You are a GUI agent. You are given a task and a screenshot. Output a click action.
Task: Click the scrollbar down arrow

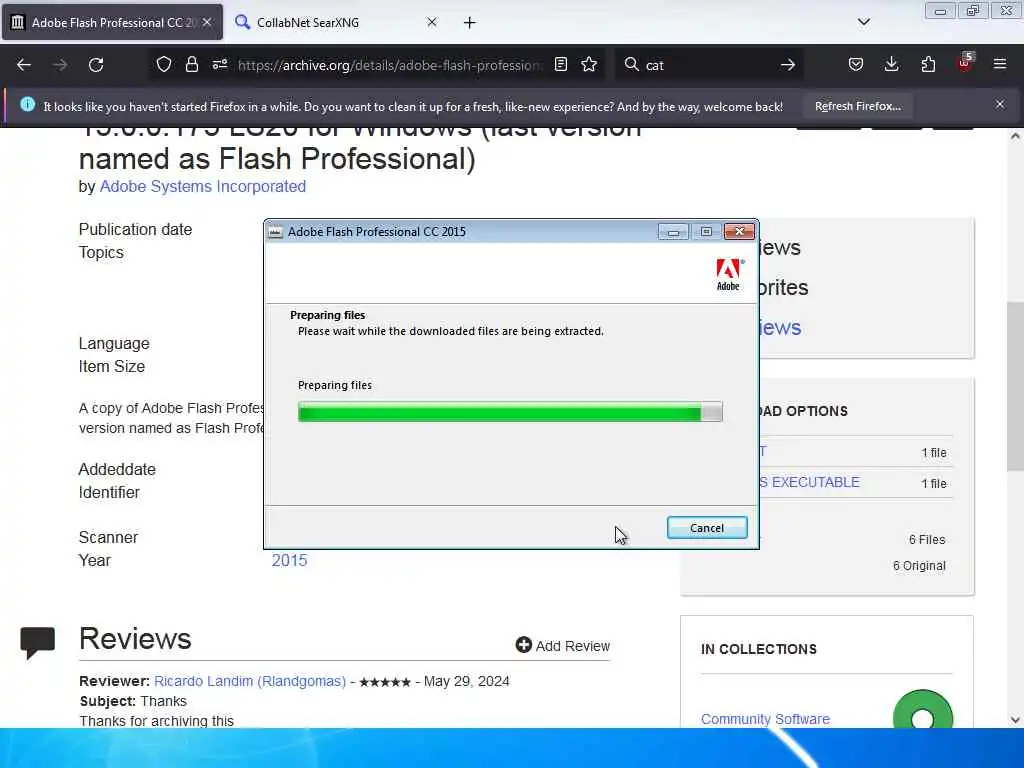(1014, 720)
